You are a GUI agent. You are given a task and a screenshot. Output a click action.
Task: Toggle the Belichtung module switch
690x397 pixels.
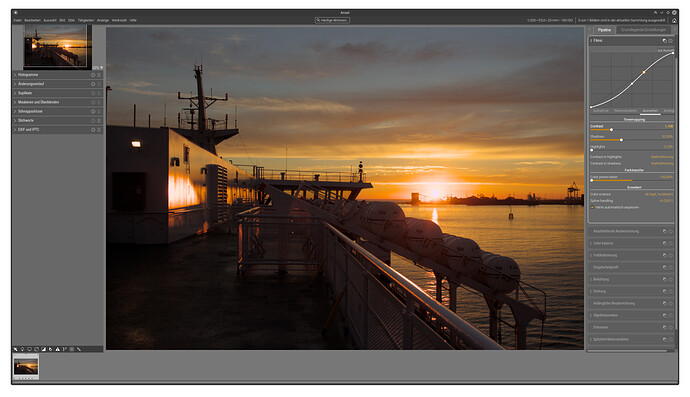click(x=591, y=279)
